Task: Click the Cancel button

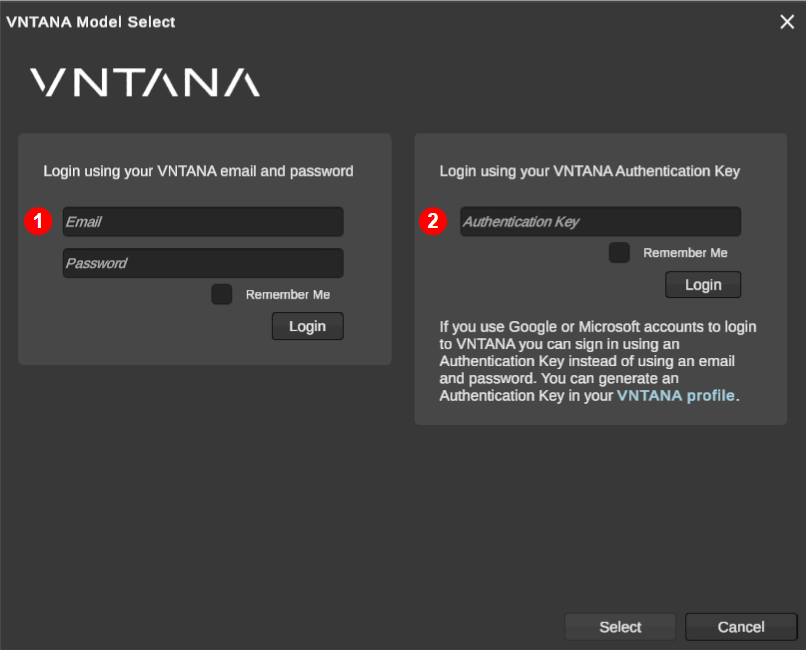Action: coord(740,627)
